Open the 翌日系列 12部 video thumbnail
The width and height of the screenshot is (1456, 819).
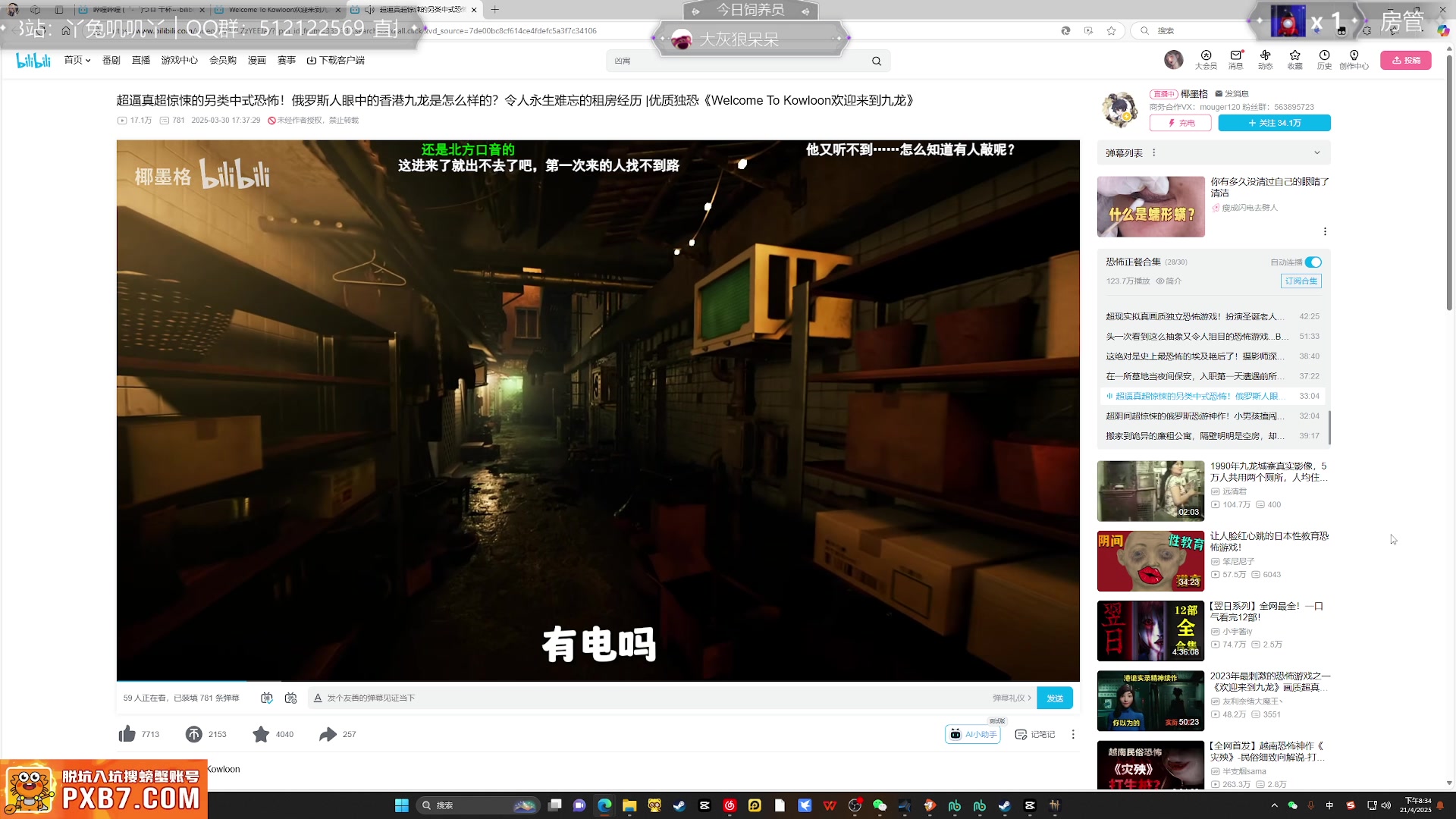tap(1150, 631)
